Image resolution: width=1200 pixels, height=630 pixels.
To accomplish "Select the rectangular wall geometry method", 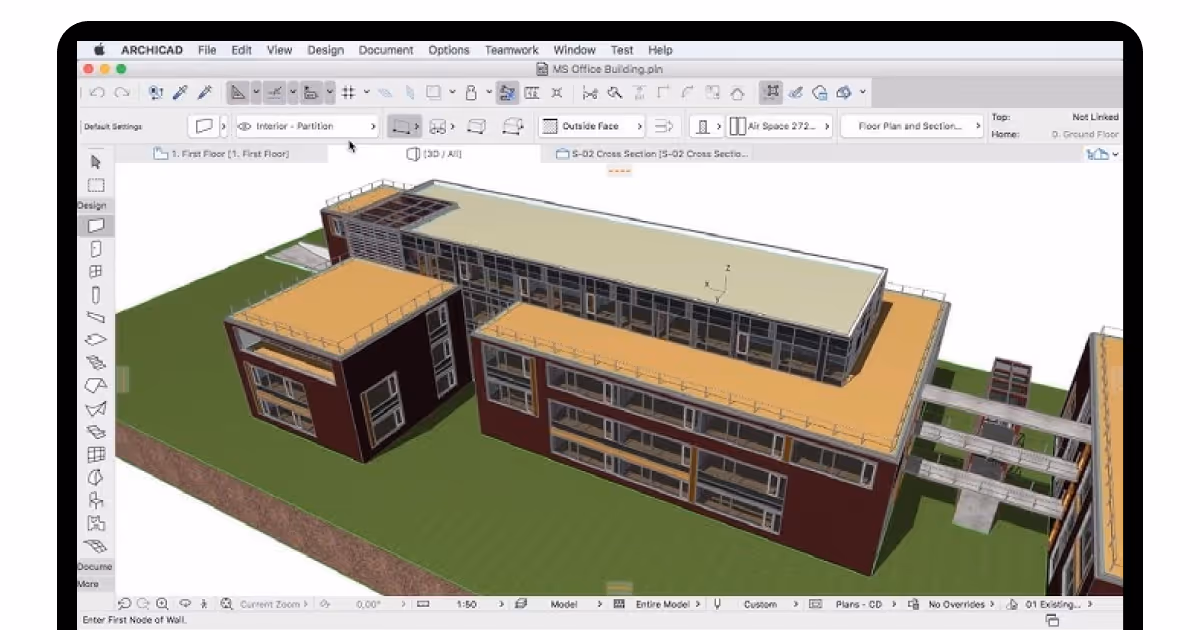I will 478,127.
